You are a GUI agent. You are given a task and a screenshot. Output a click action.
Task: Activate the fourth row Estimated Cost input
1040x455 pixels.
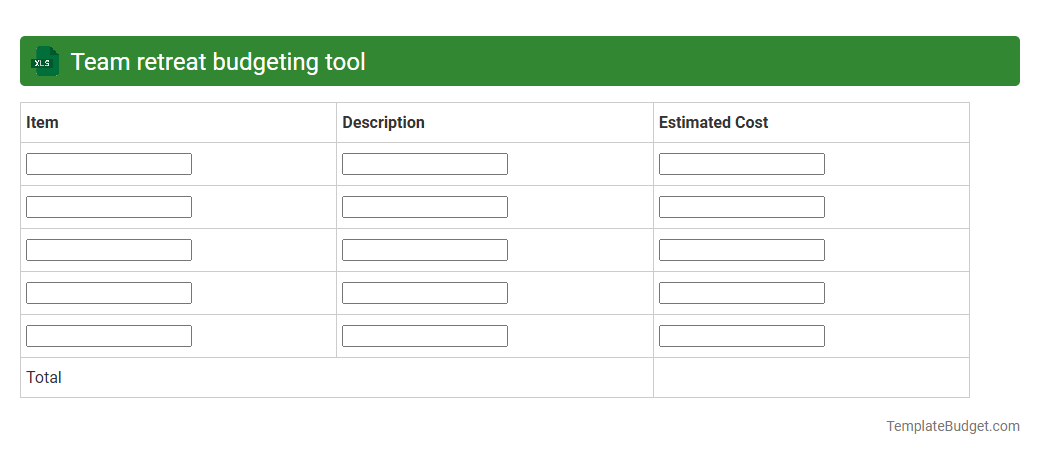742,293
